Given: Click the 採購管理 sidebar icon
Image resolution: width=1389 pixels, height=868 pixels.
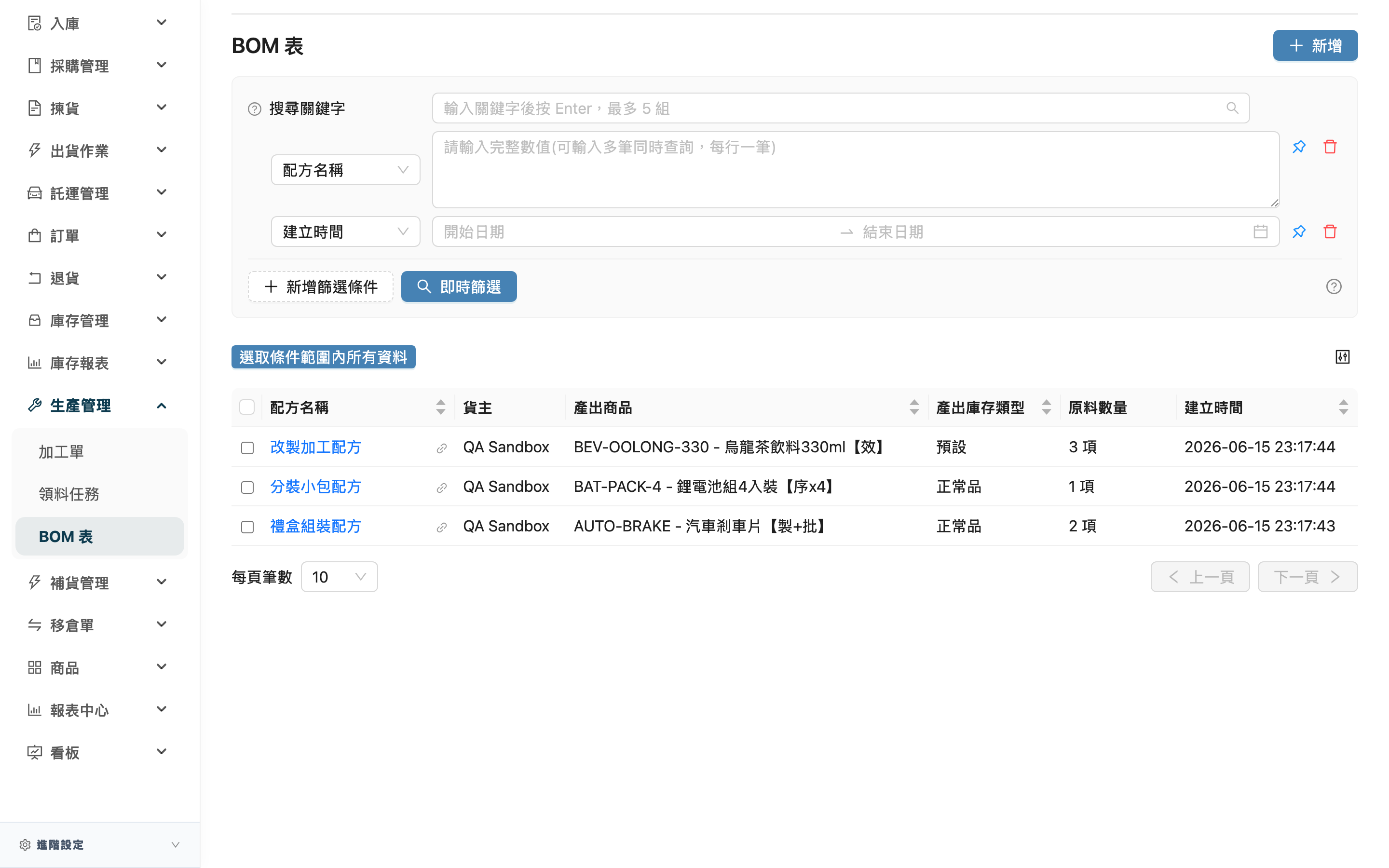Looking at the screenshot, I should [34, 66].
